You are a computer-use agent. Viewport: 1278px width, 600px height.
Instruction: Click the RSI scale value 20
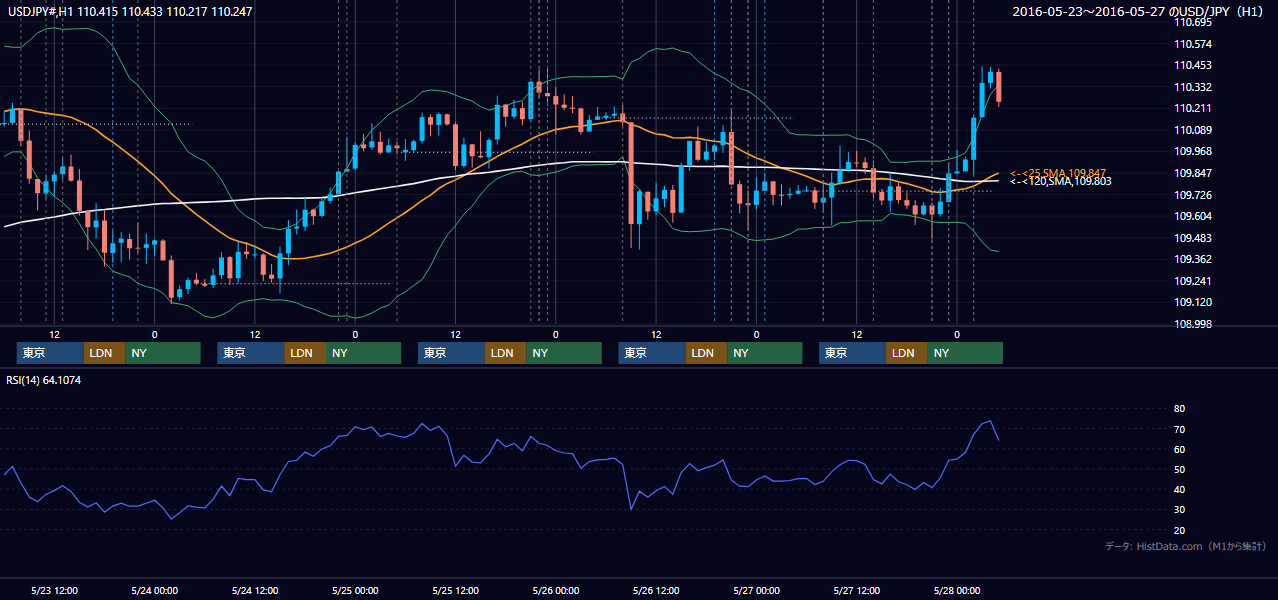pos(1180,530)
